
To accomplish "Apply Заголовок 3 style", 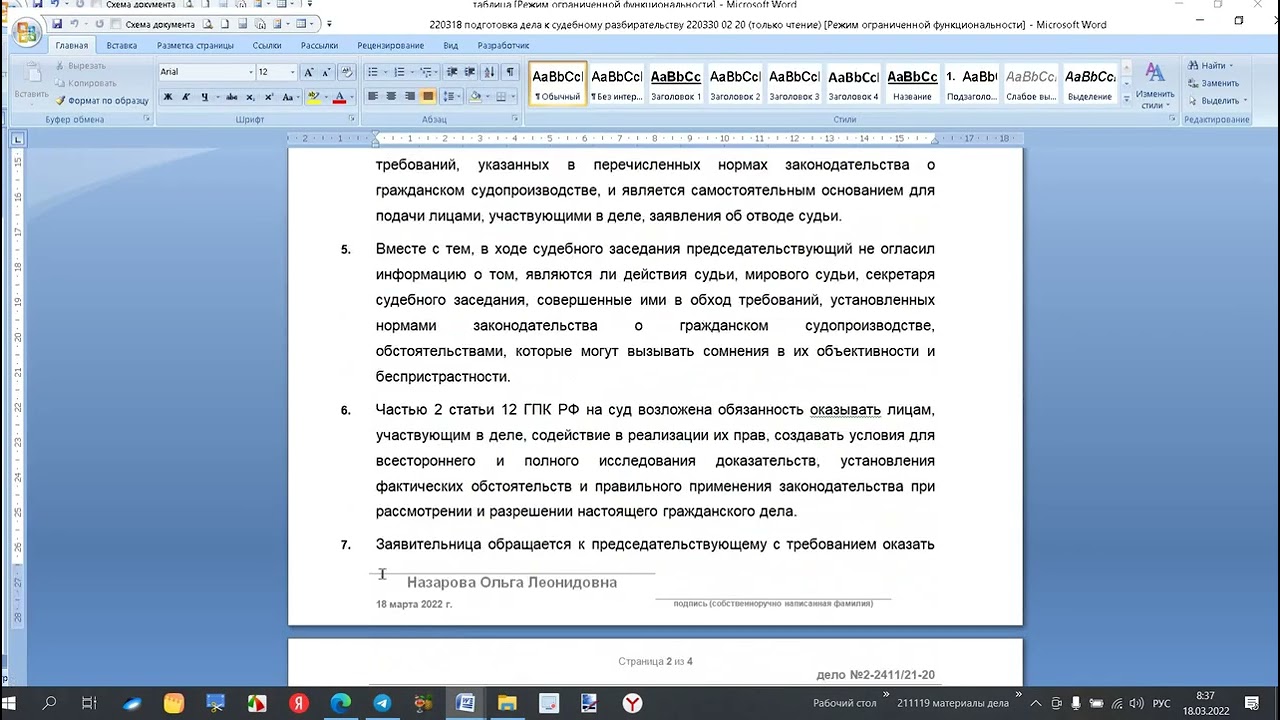I will click(x=794, y=84).
